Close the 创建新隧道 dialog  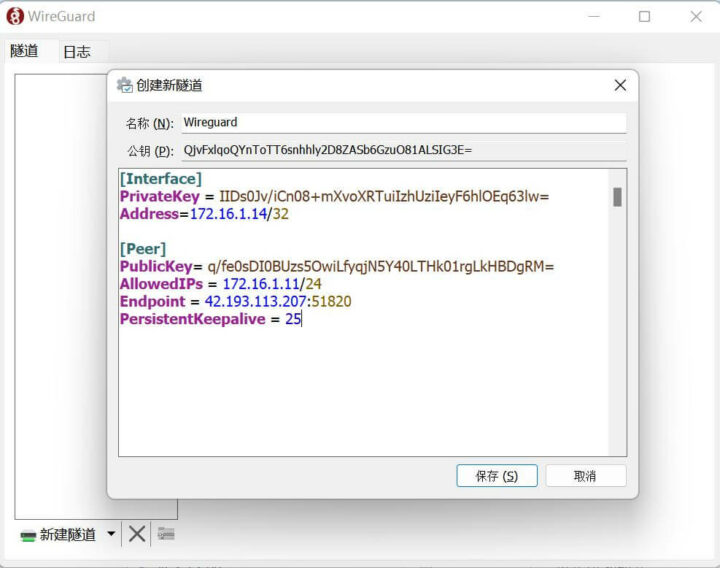point(620,85)
